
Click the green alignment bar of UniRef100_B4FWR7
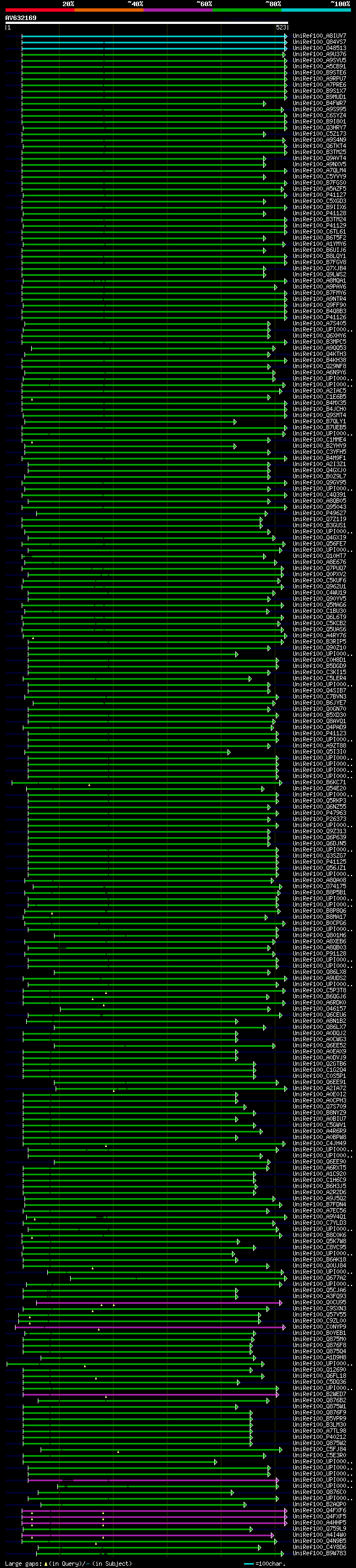(144, 103)
